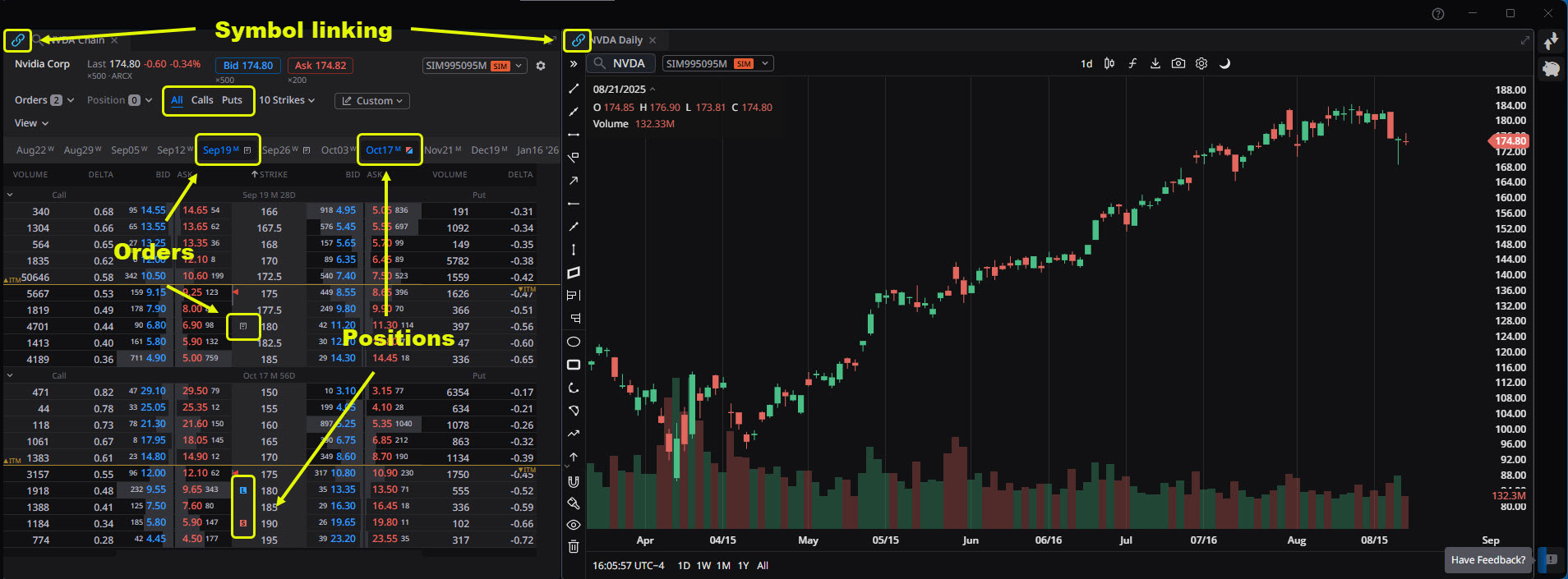Expand the Orders dropdown
Viewport: 1568px width, 579px height.
(44, 100)
